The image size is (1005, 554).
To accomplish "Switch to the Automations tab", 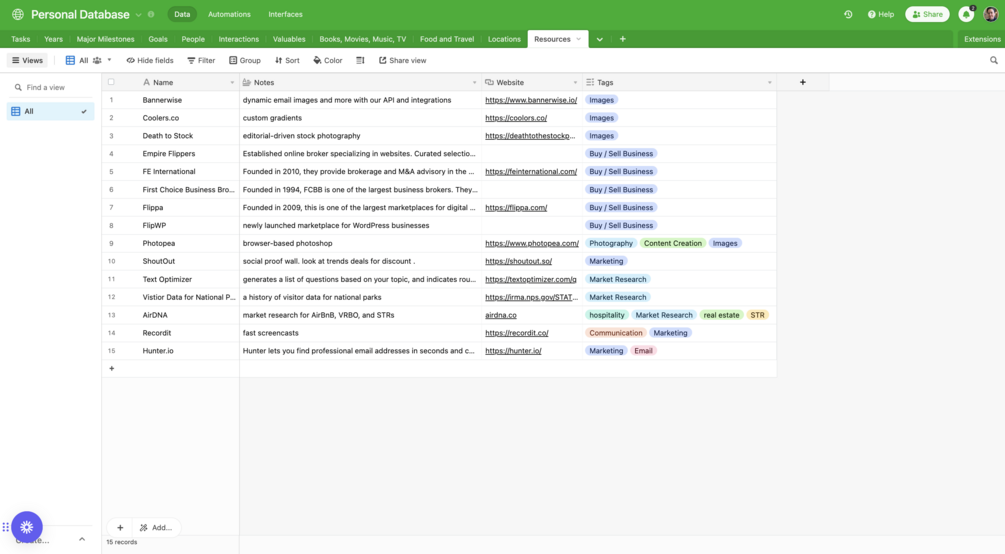I will tap(229, 14).
